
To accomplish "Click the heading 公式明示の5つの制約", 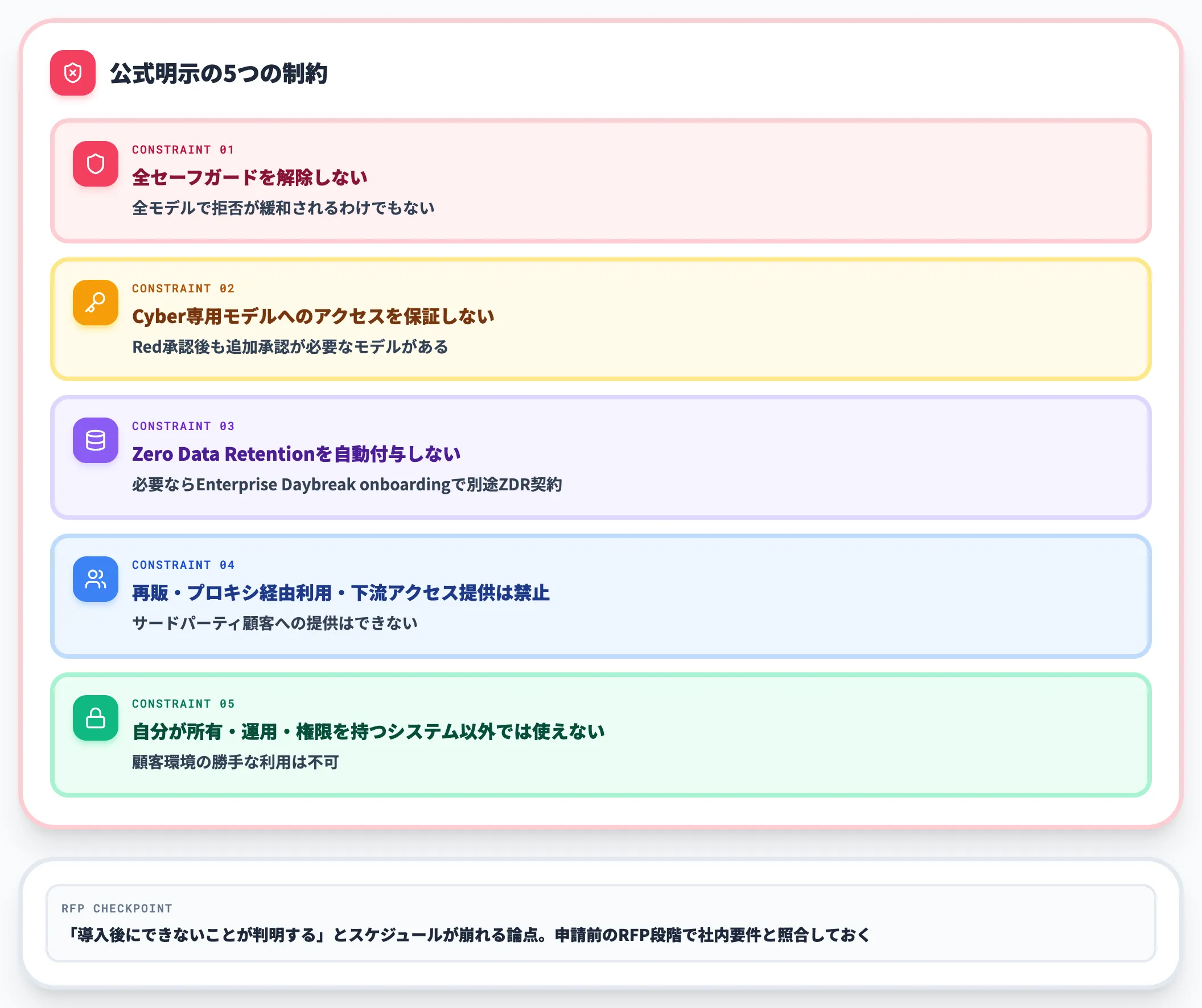I will point(219,74).
